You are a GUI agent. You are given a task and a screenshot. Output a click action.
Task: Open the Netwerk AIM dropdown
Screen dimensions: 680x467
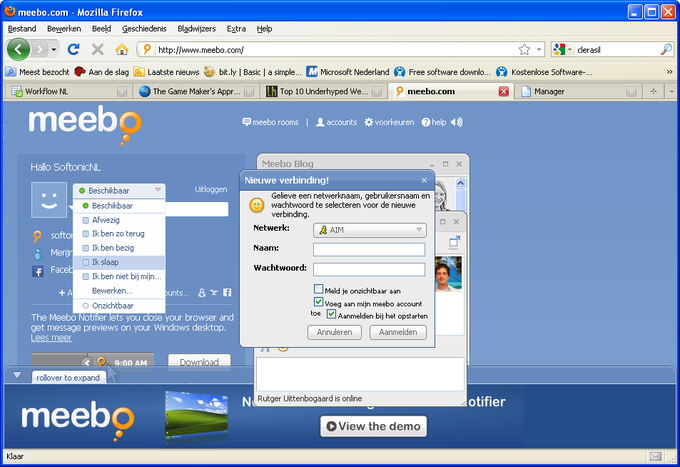tap(369, 230)
